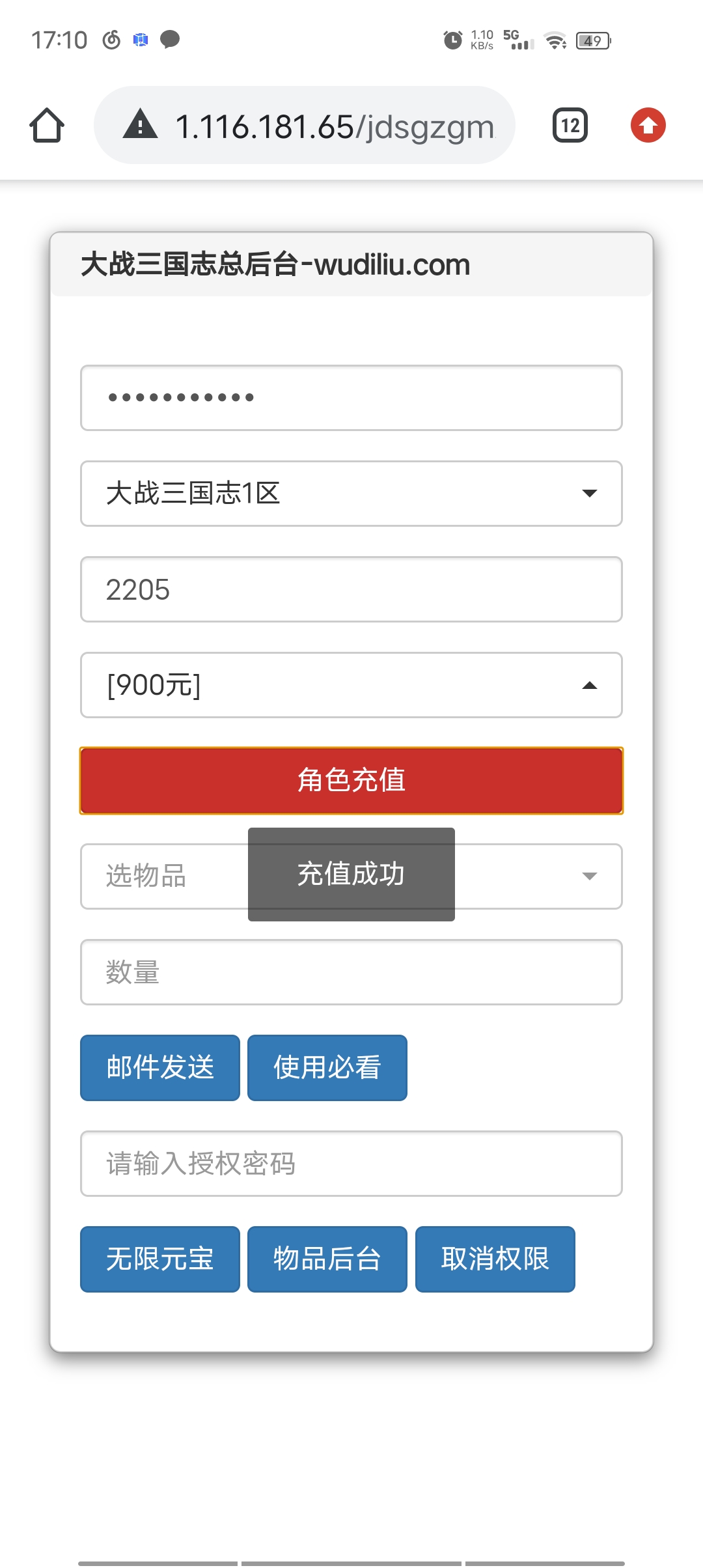The height and width of the screenshot is (1568, 703).
Task: Open the 大战三国志1区 server dropdown
Action: point(351,494)
